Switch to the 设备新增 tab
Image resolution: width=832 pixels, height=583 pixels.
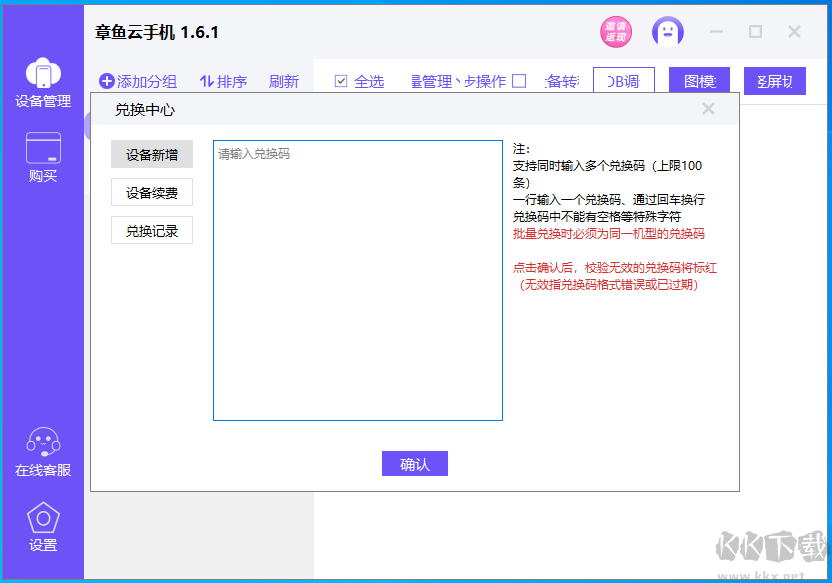pyautogui.click(x=151, y=155)
